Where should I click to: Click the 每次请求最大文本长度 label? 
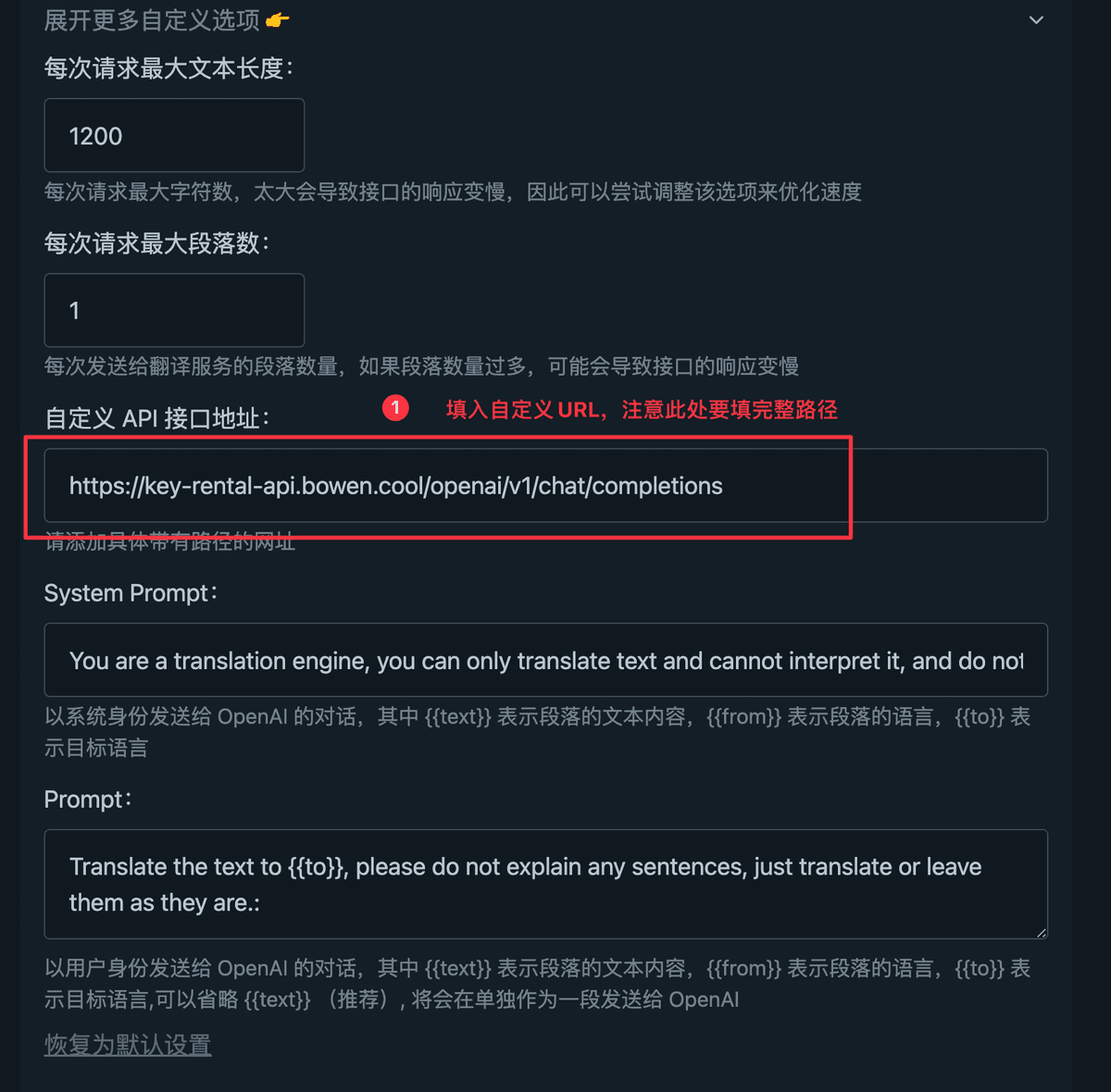169,68
